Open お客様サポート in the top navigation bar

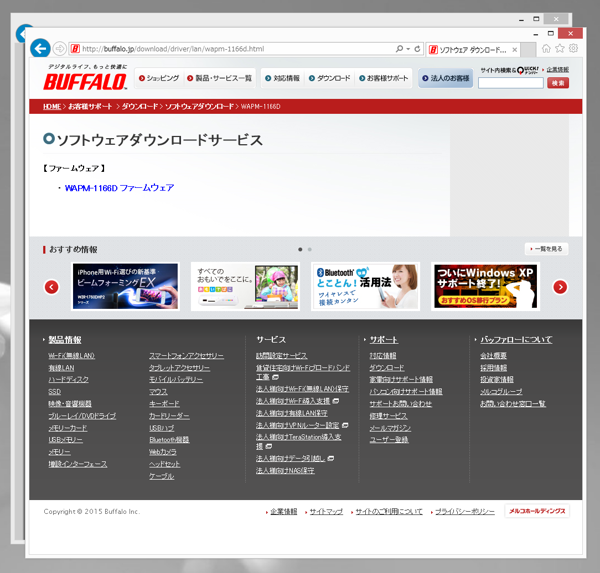pyautogui.click(x=383, y=78)
